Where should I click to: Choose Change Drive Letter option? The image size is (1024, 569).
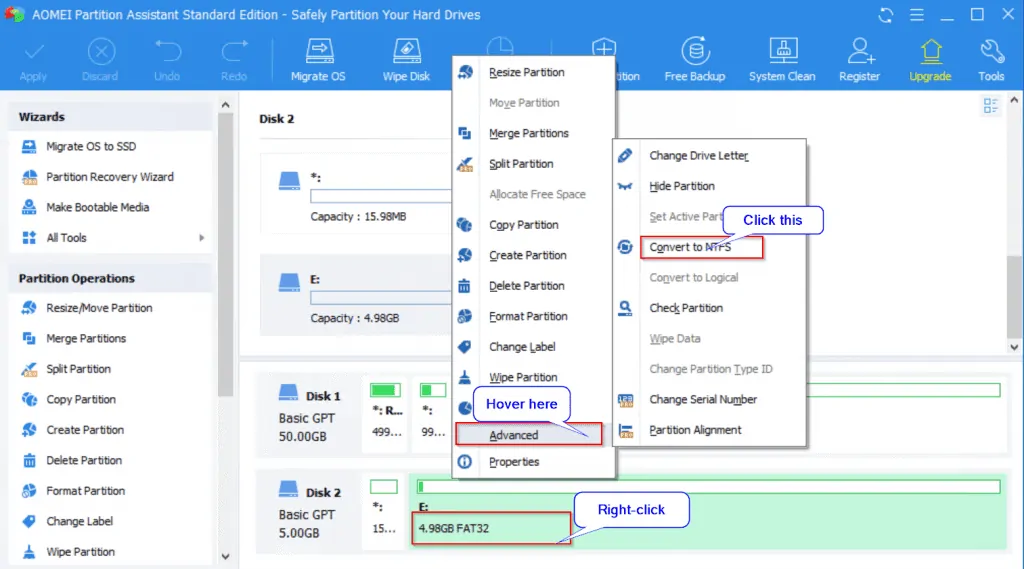(698, 156)
